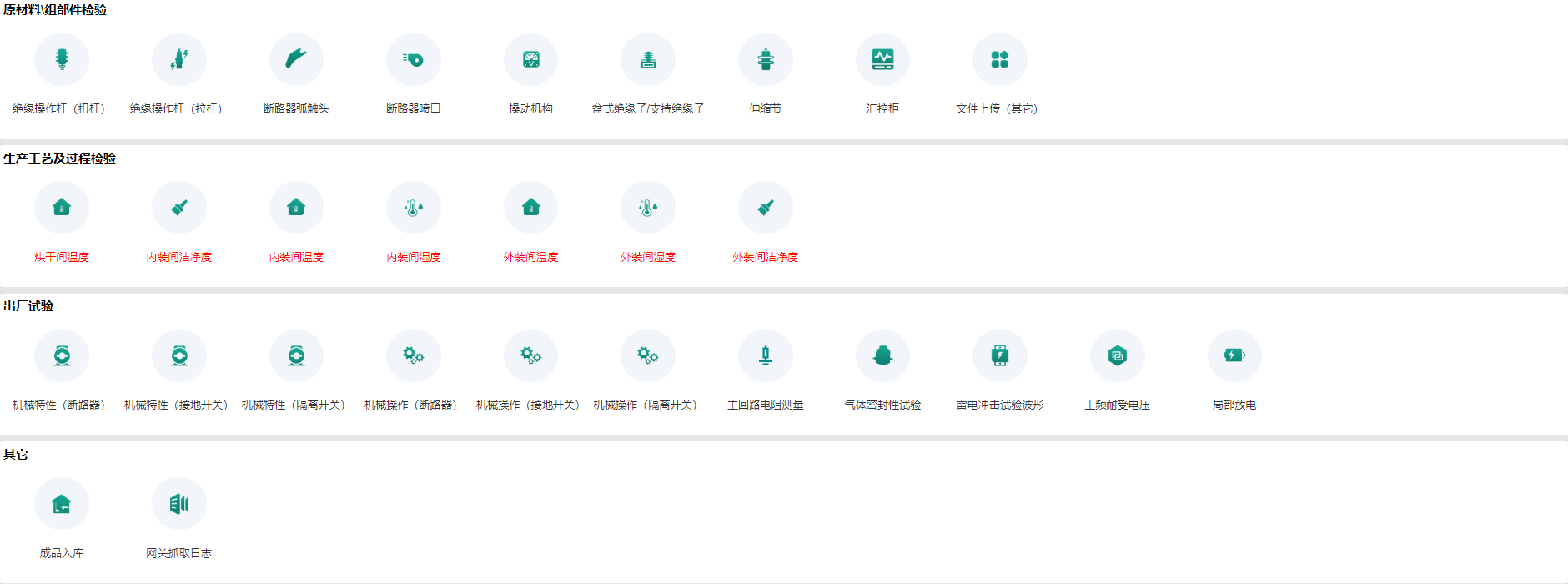Click the 雷电冲击试验波形 icon
This screenshot has height=584, width=1568.
pos(999,356)
